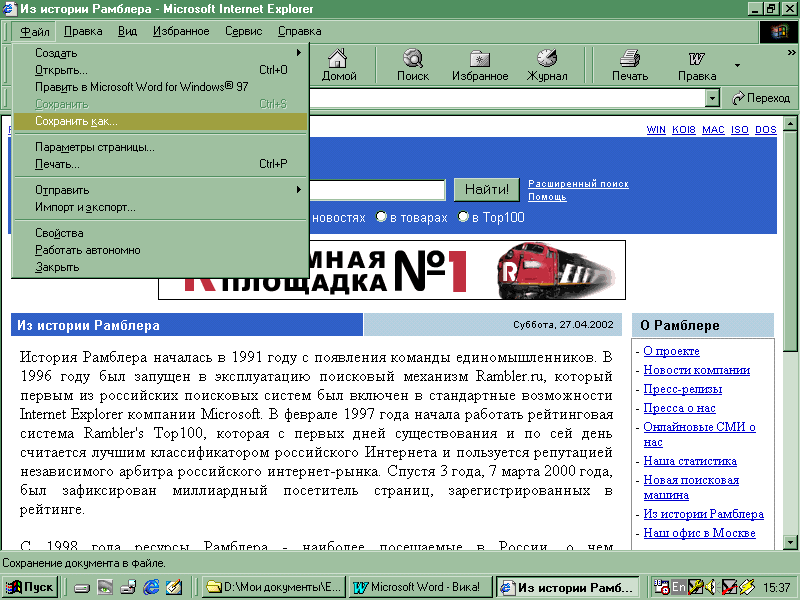Click inside the Rambler search input field
Image resolution: width=800 pixels, height=600 pixels.
[x=378, y=190]
